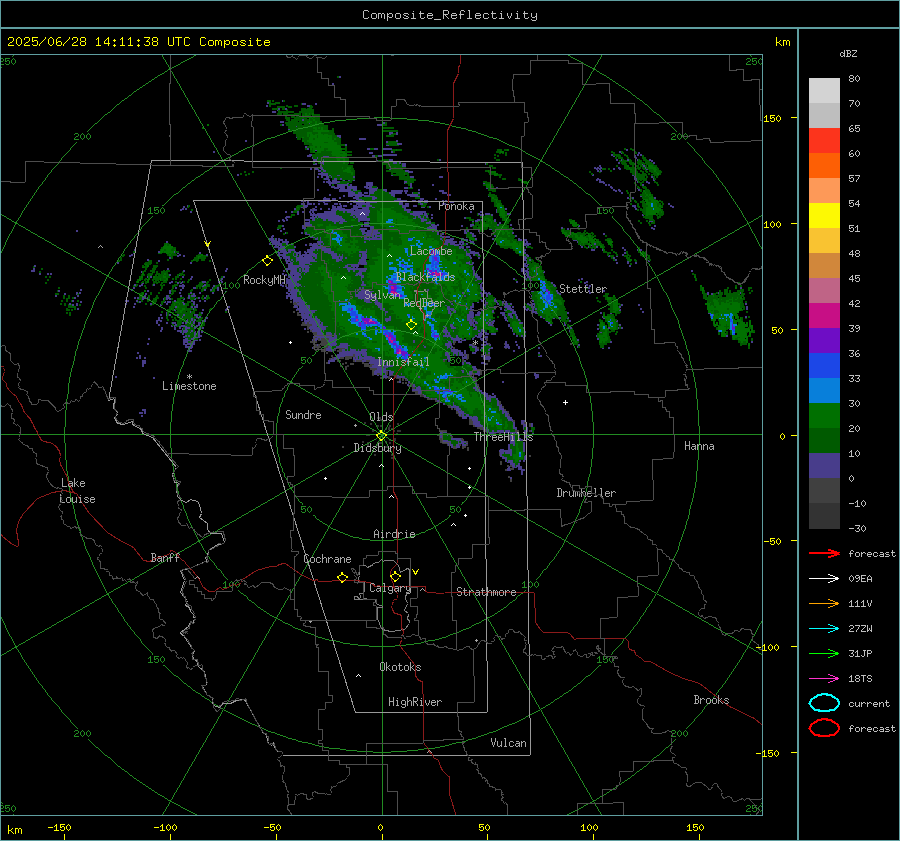Click the Brooks town label
Image resolution: width=900 pixels, height=841 pixels.
(711, 700)
